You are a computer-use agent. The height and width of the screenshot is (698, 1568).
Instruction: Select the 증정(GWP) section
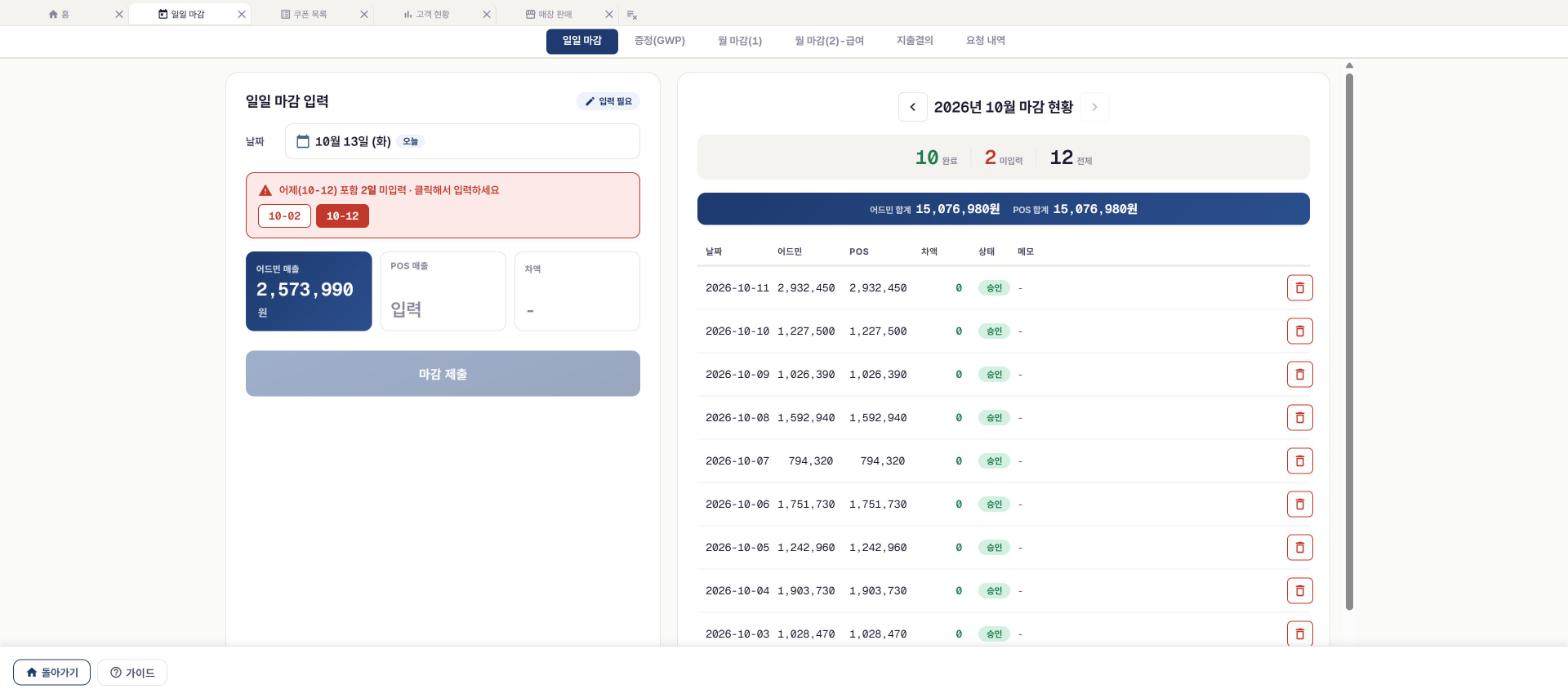coord(659,41)
